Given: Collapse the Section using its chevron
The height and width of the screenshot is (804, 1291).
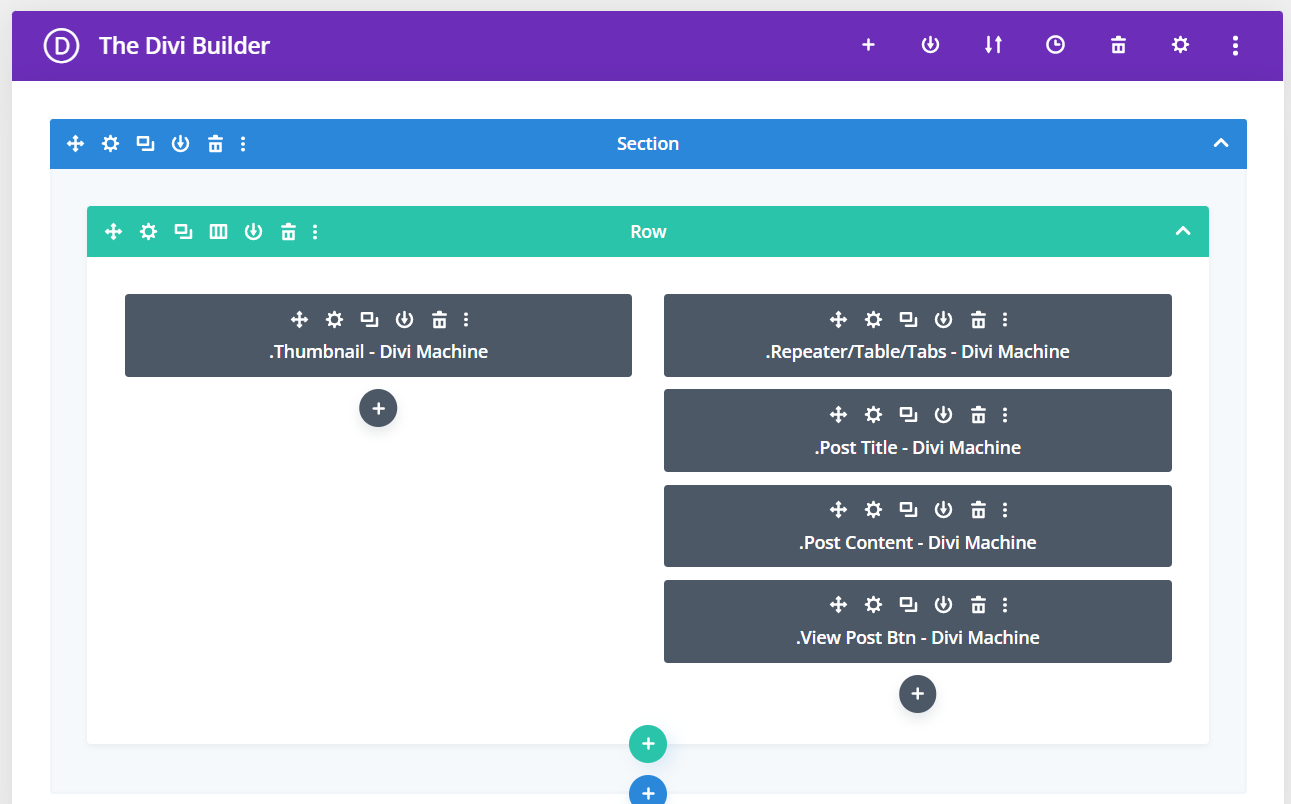Looking at the screenshot, I should (1220, 144).
